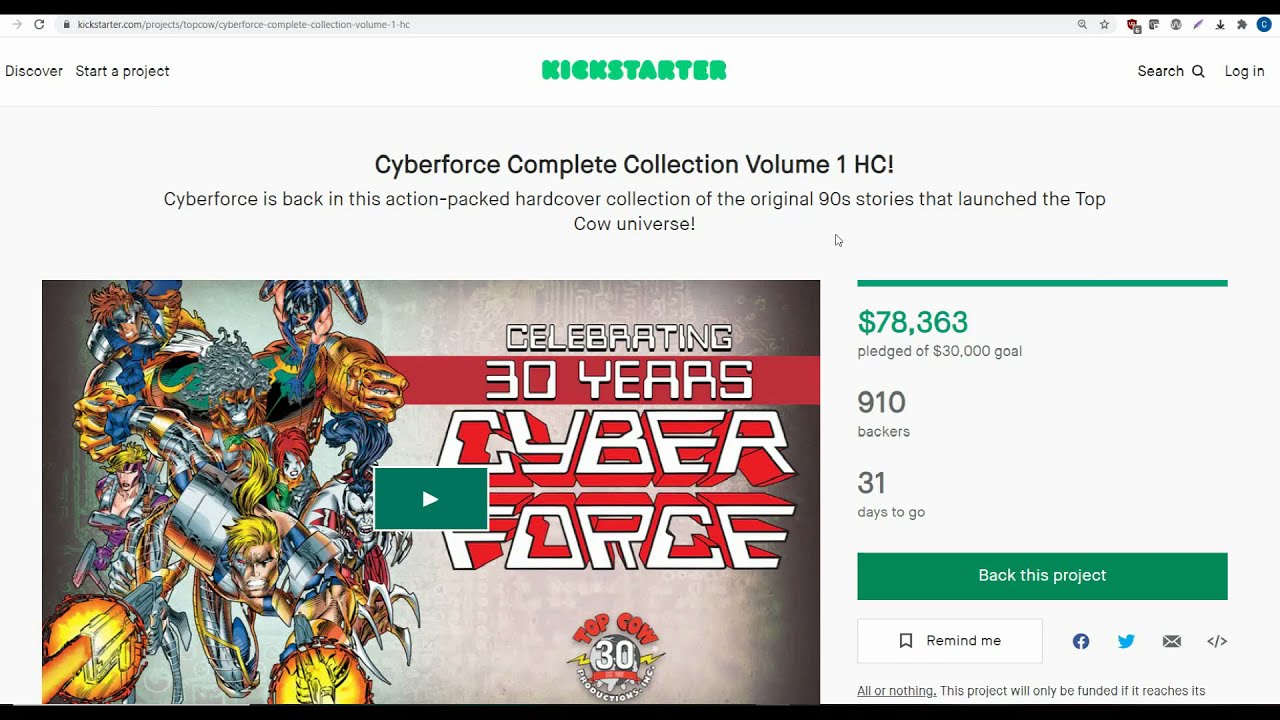This screenshot has width=1280, height=720.
Task: Open the All or nothing link
Action: [896, 691]
